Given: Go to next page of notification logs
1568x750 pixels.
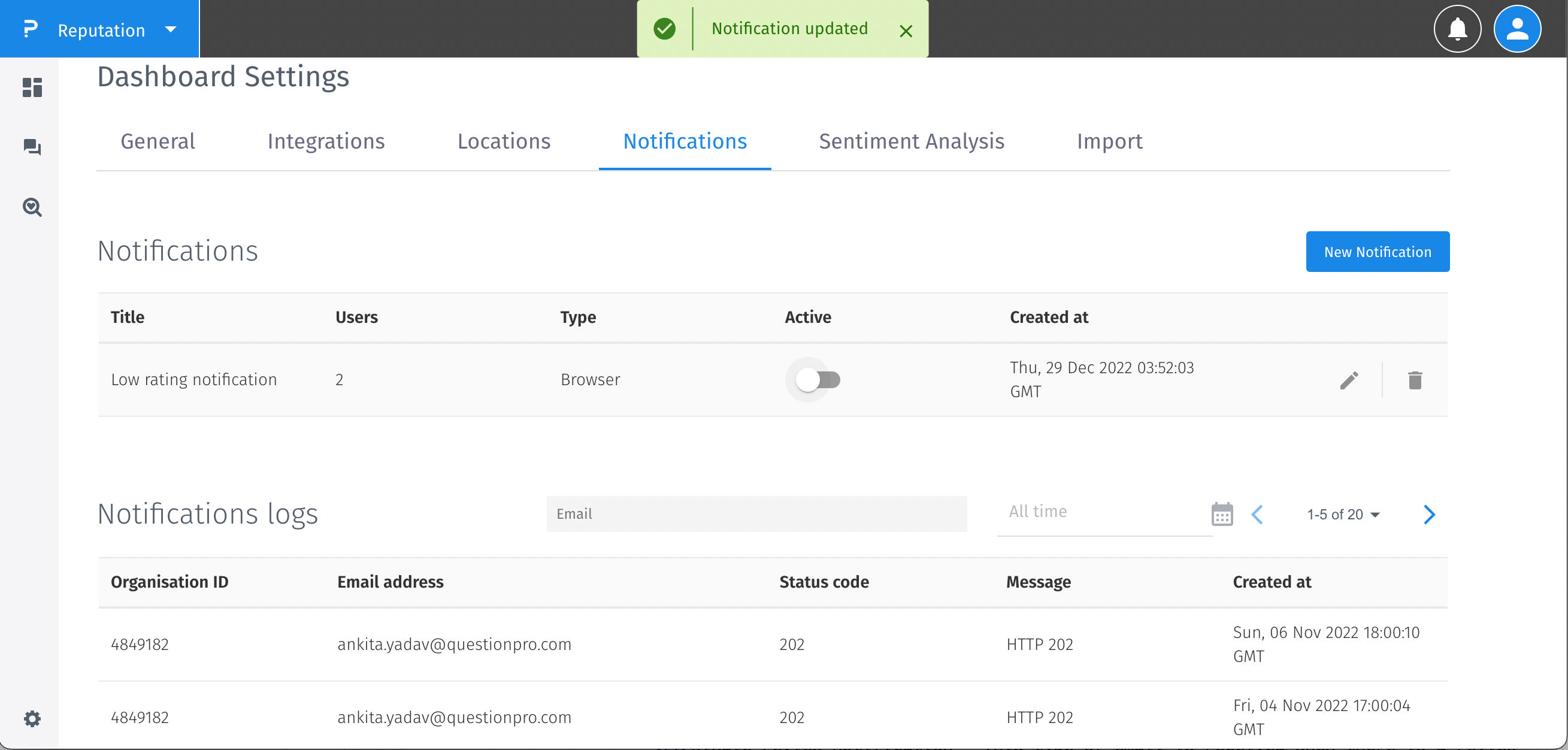Looking at the screenshot, I should 1429,515.
